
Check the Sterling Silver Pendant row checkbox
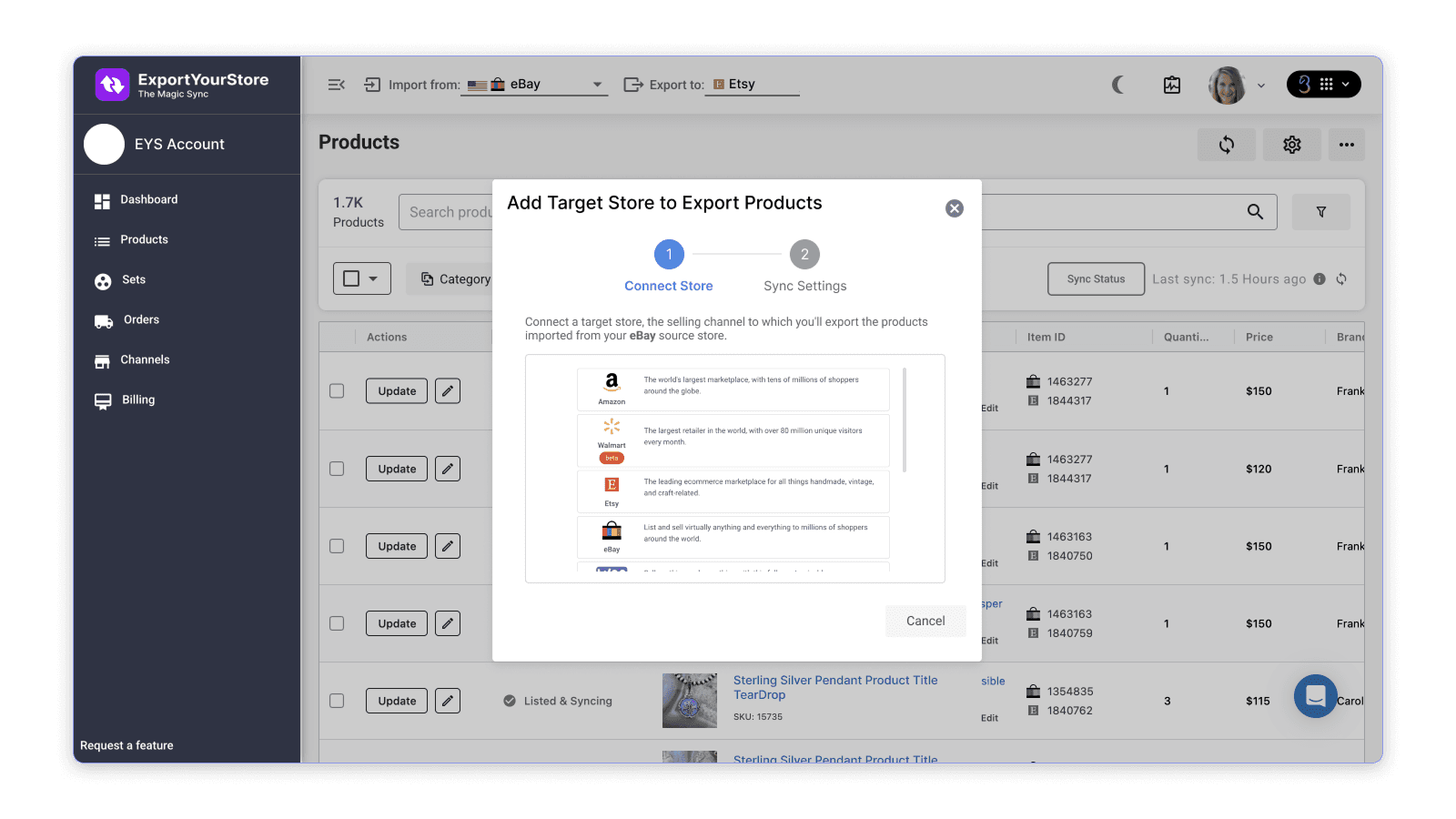click(x=336, y=701)
